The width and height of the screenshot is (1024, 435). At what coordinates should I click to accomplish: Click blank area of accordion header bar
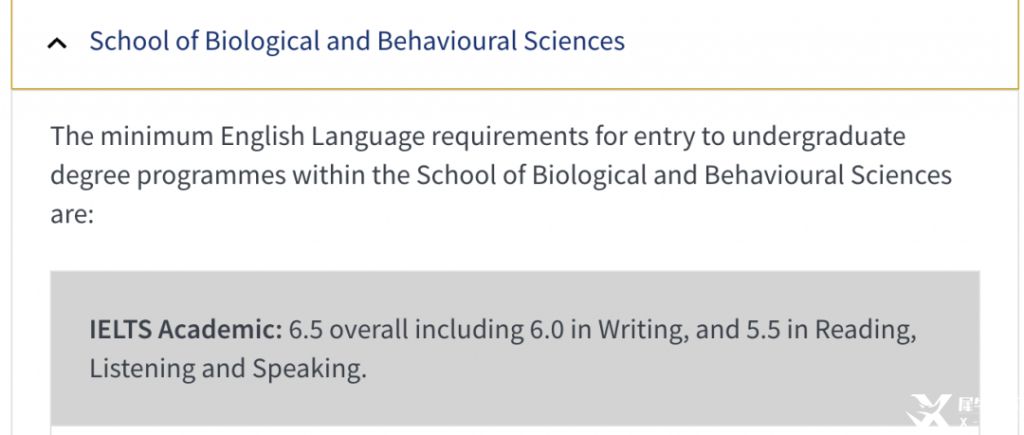pyautogui.click(x=816, y=42)
